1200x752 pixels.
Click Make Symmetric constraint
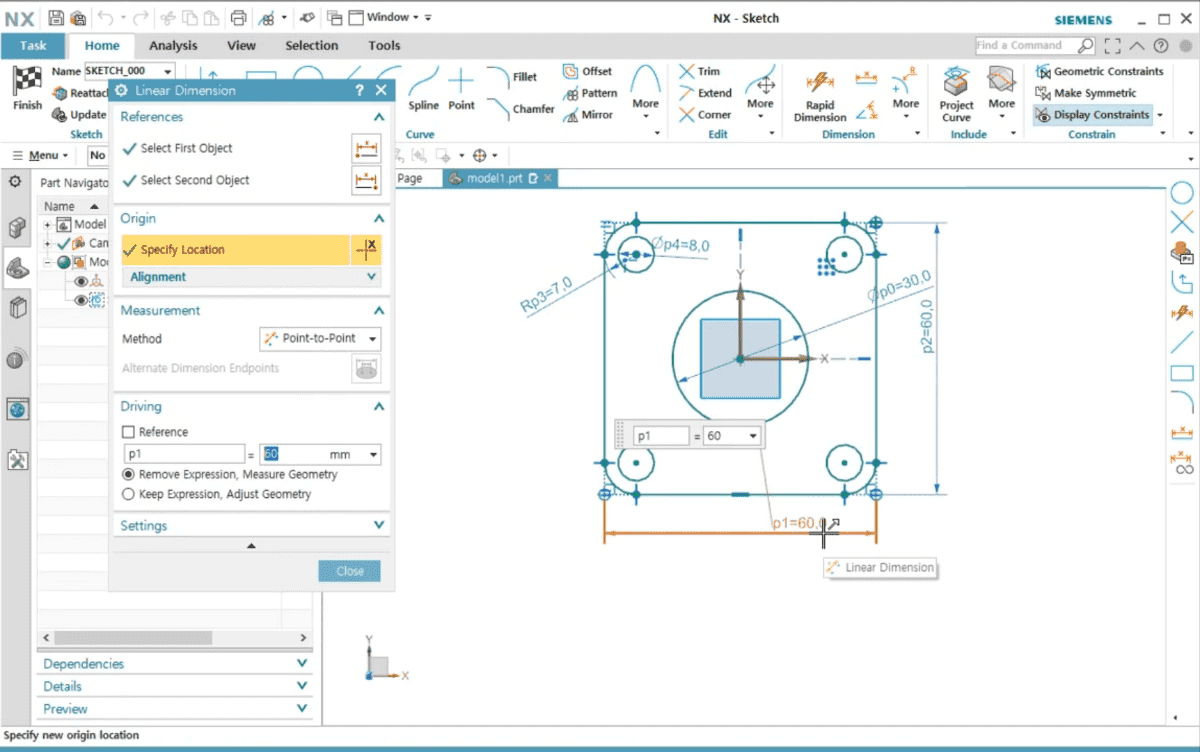point(1087,93)
